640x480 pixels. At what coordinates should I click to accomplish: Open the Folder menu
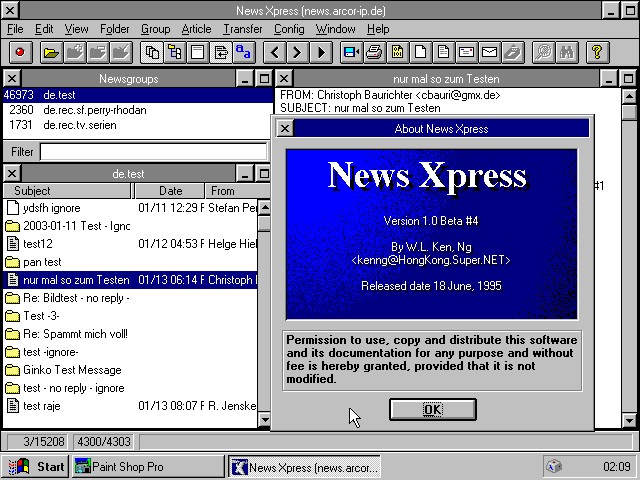[114, 29]
